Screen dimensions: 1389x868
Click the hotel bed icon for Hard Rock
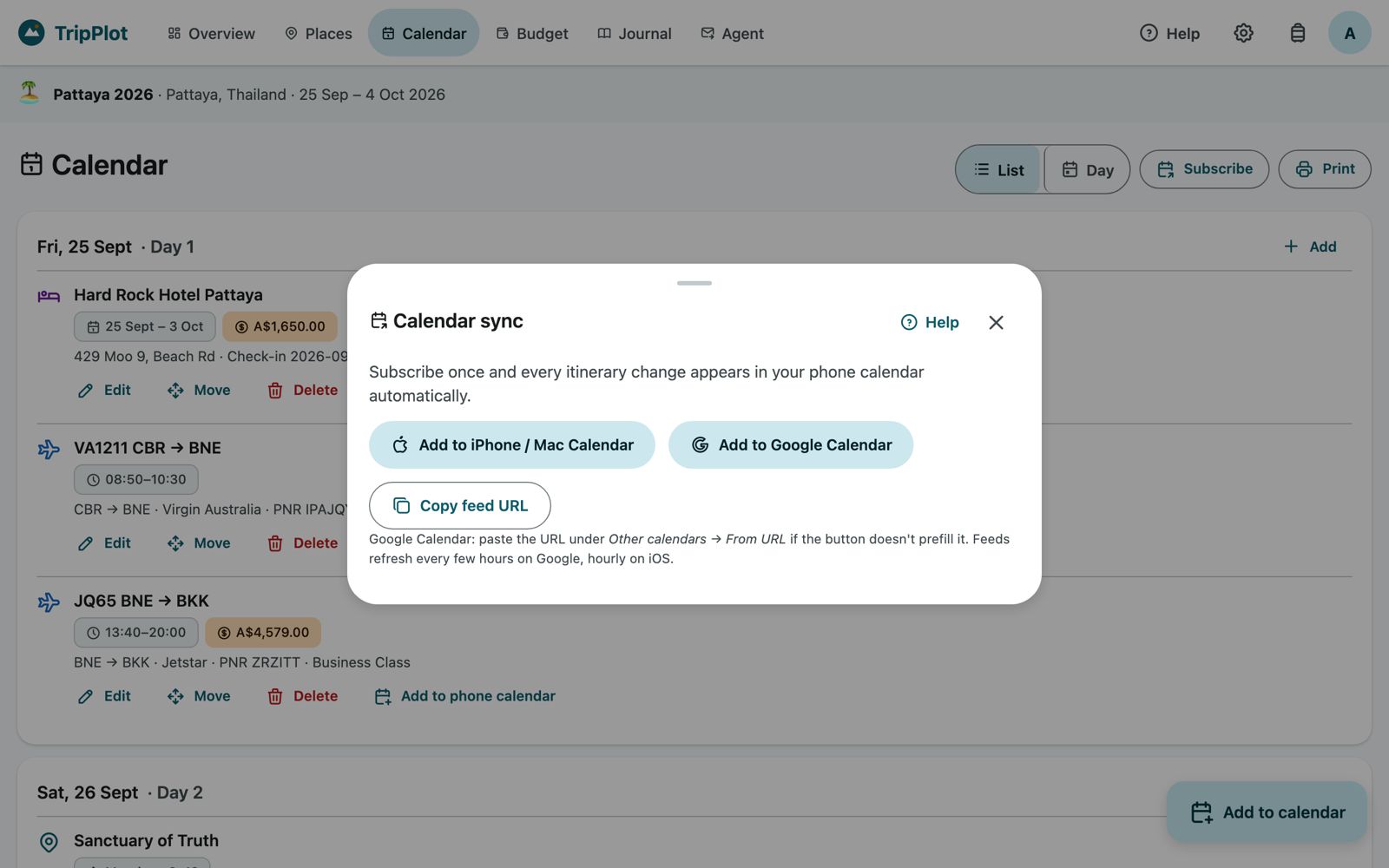point(49,296)
